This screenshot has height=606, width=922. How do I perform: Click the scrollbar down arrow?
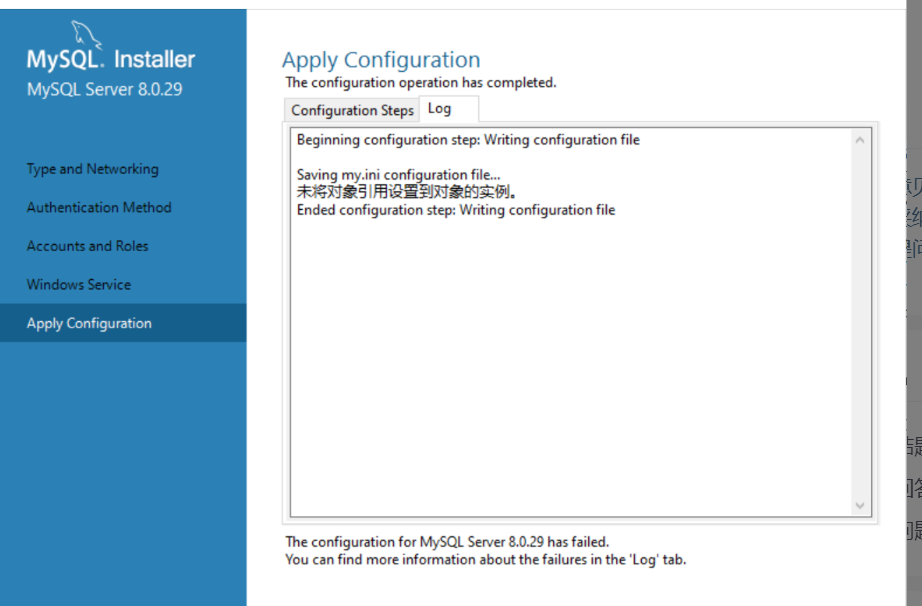click(x=860, y=504)
